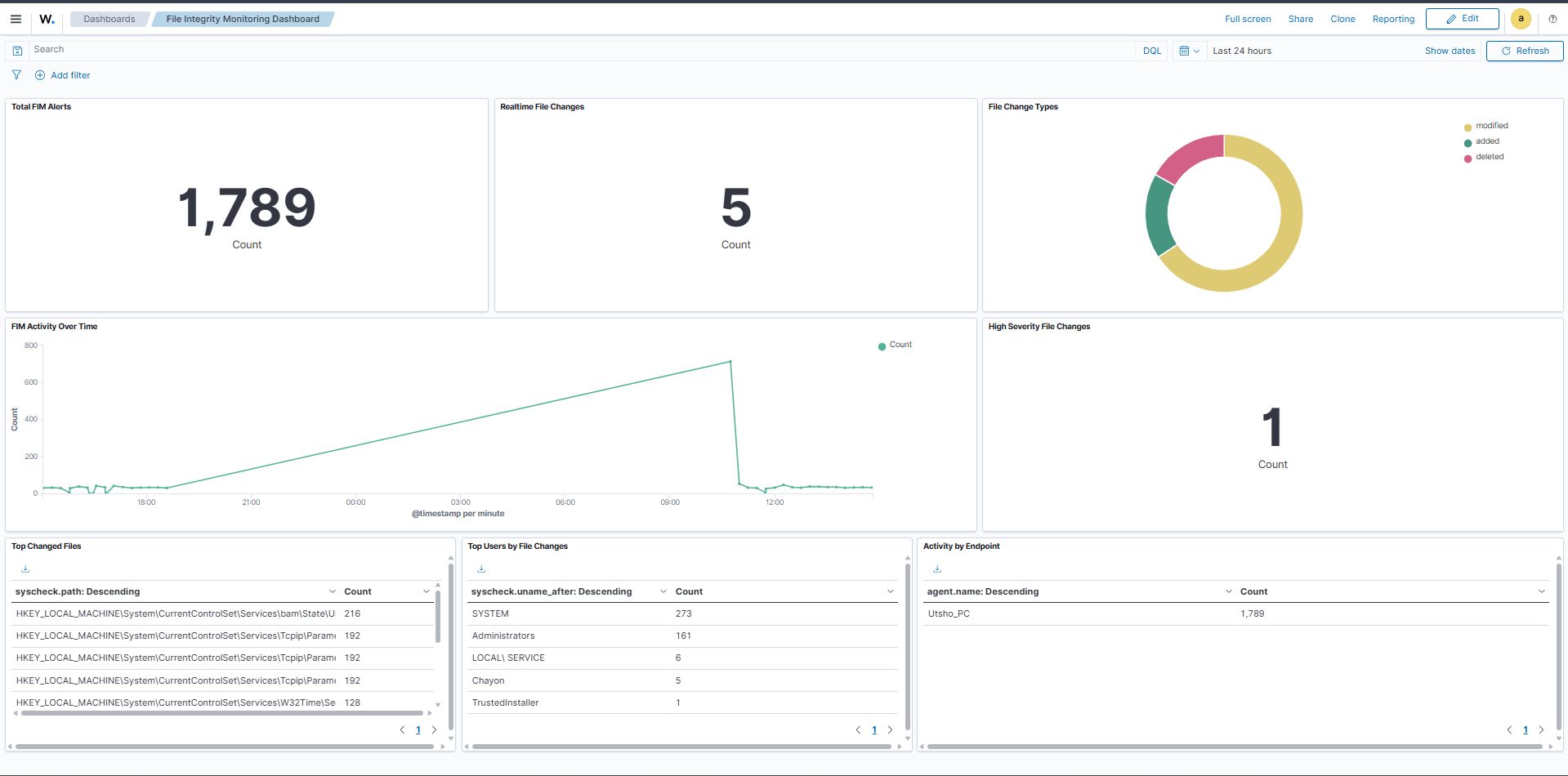Click the W32Time registry path row
The width and height of the screenshot is (1568, 776).
[x=223, y=702]
